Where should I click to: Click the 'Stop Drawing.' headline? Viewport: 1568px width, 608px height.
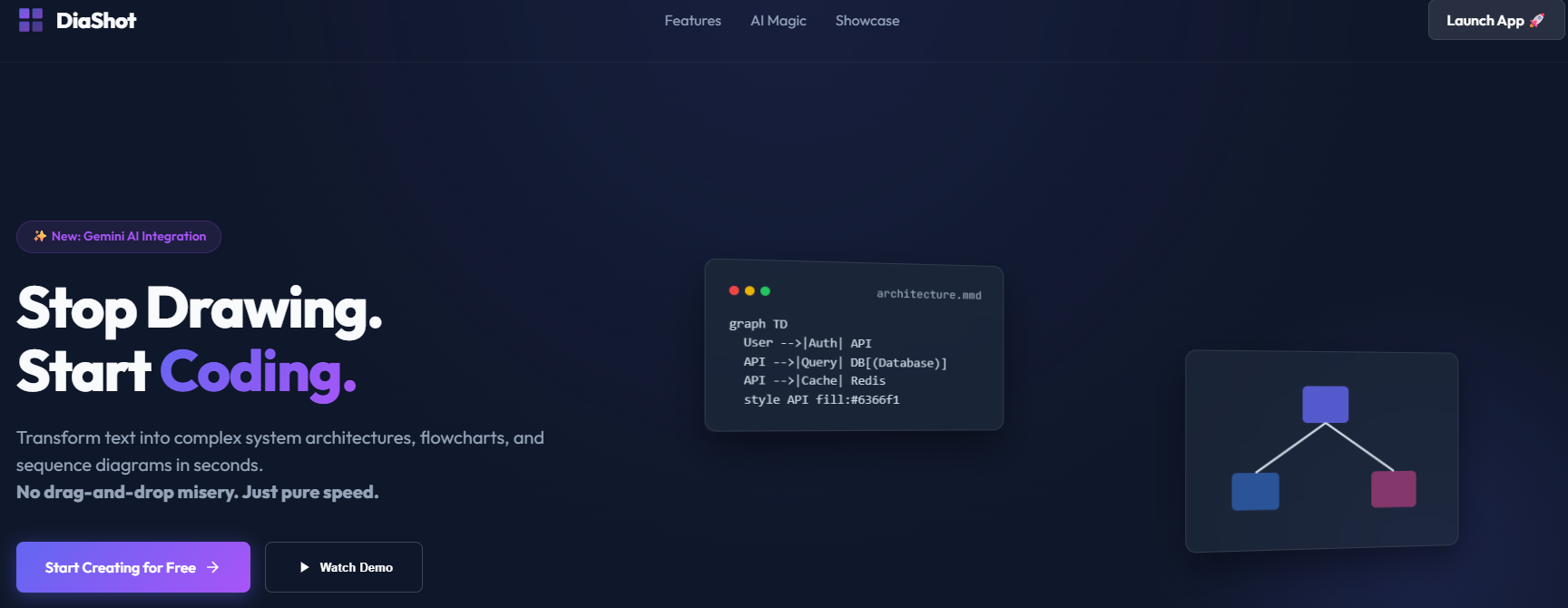pos(200,309)
